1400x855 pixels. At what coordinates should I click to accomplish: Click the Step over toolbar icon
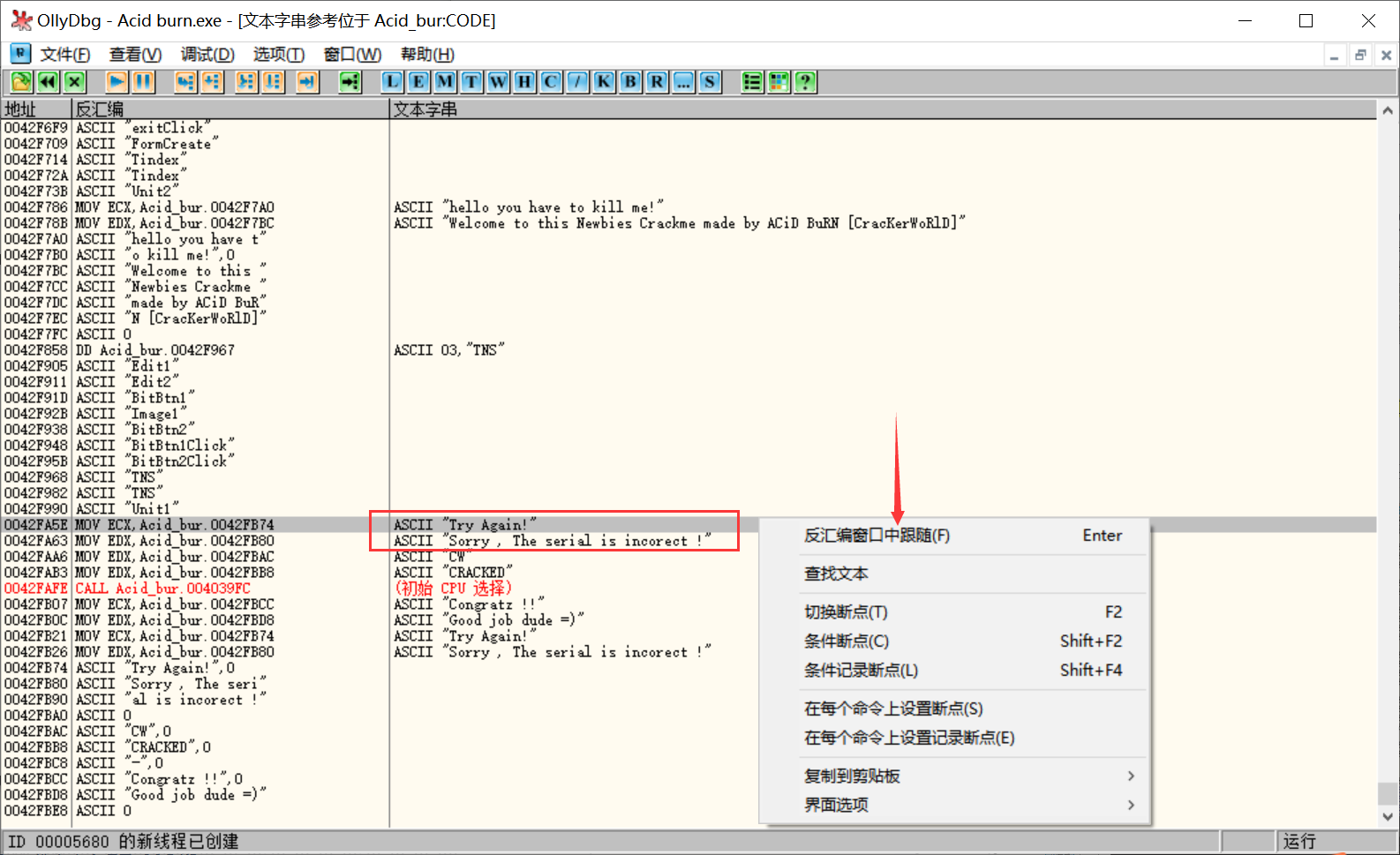(x=212, y=82)
